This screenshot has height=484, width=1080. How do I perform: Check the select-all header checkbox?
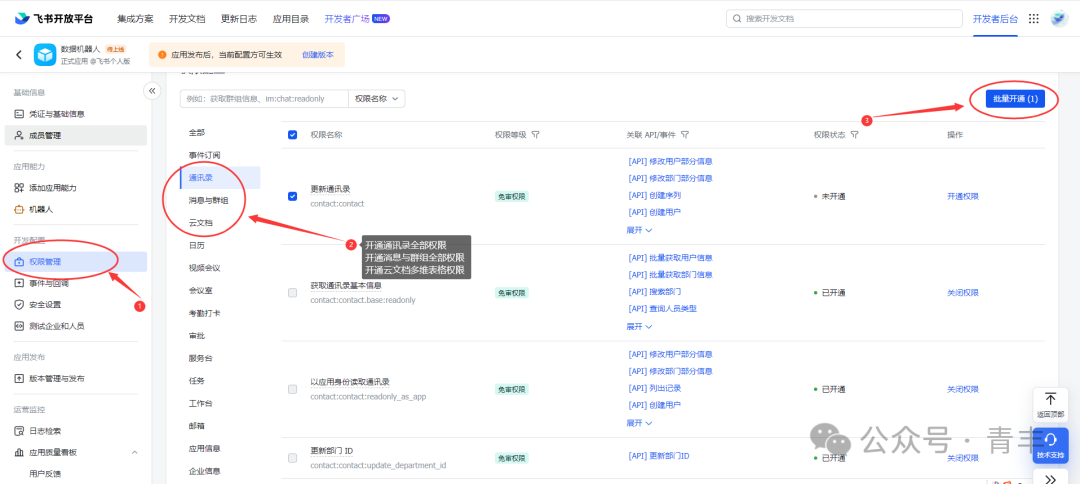tap(293, 135)
